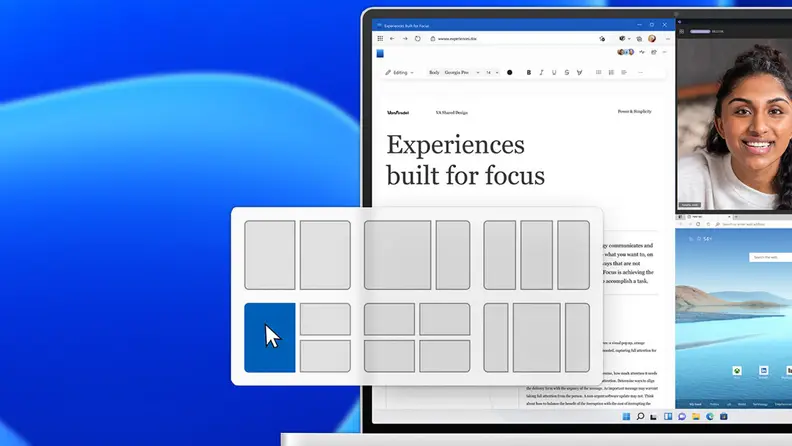792x446 pixels.
Task: Toggle italic formatting
Action: click(x=541, y=73)
